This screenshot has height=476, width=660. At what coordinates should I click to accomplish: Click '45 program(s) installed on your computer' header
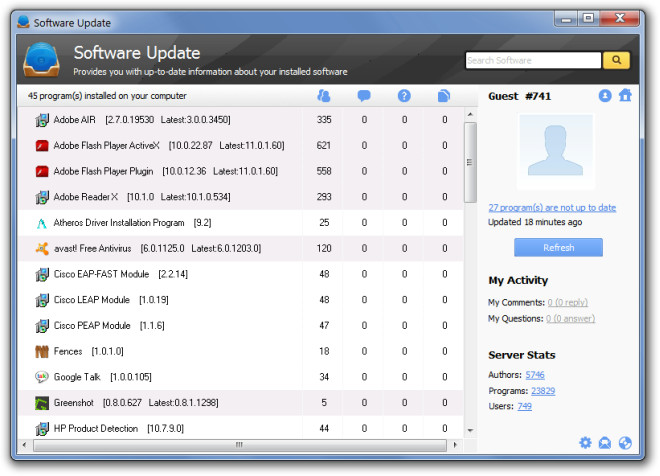pos(107,96)
